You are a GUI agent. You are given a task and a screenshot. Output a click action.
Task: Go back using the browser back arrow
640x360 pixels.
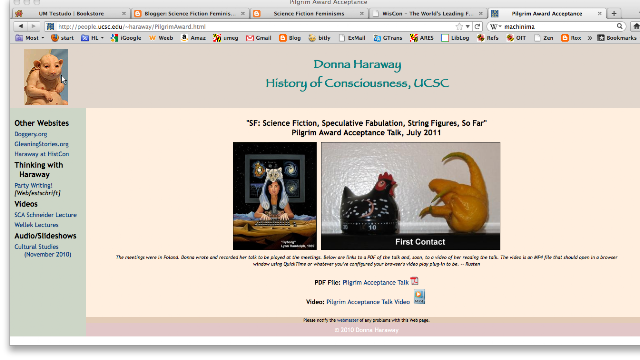20,26
